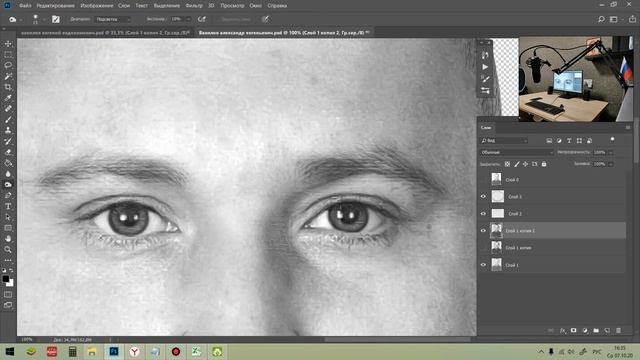This screenshot has width=640, height=360.
Task: Select the active Dodge tool in toolbar
Action: [8, 184]
